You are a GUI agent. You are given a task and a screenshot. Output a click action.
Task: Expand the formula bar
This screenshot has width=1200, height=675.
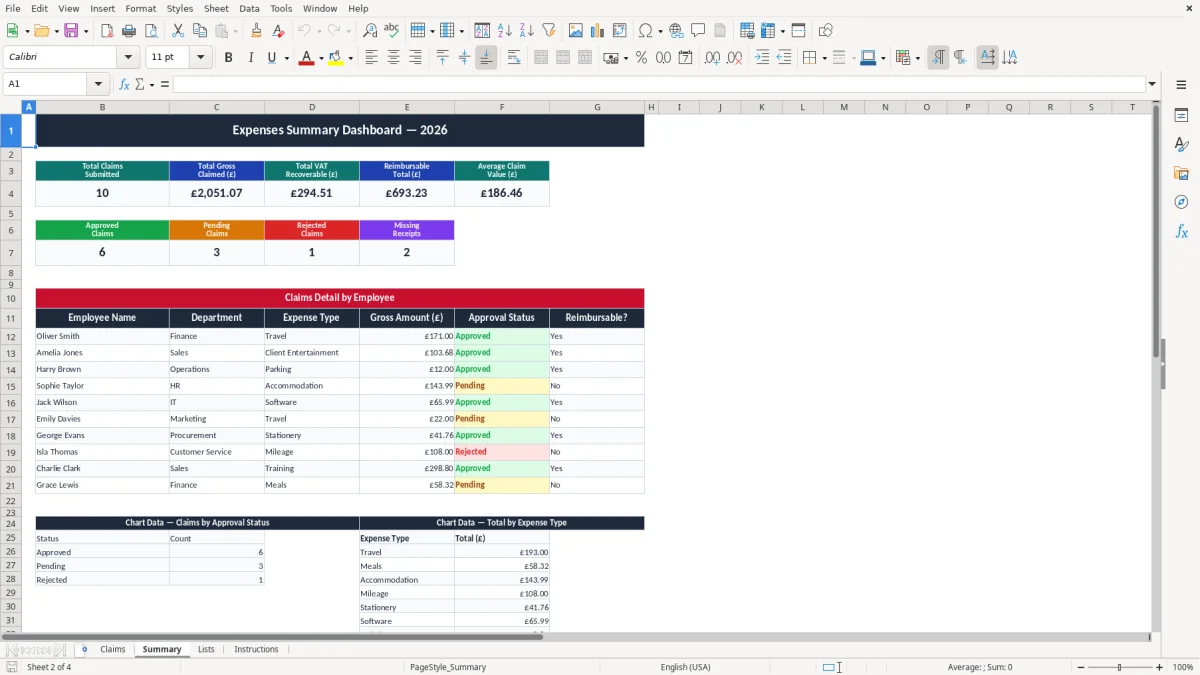pos(1152,84)
